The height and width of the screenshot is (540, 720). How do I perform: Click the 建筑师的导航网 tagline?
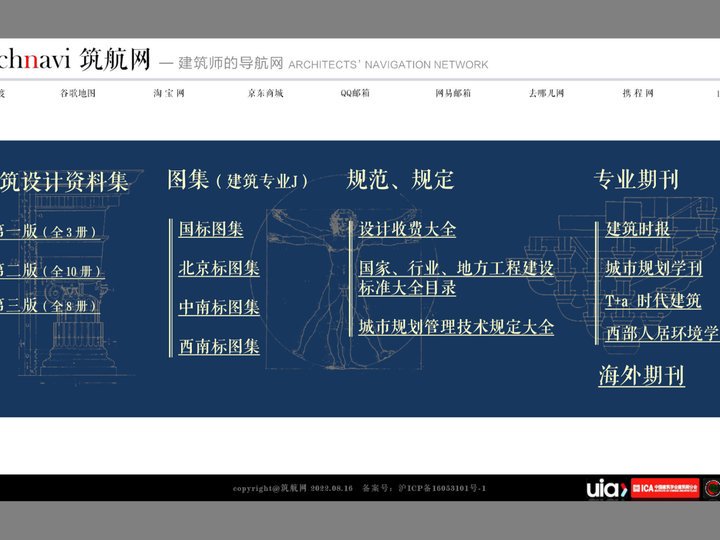(231, 63)
